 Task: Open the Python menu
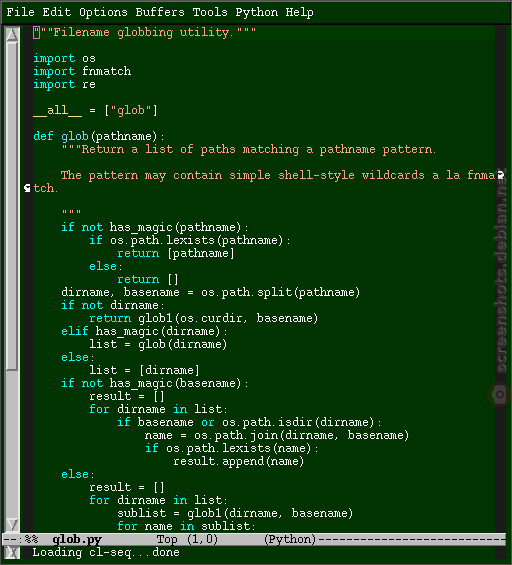[x=257, y=12]
